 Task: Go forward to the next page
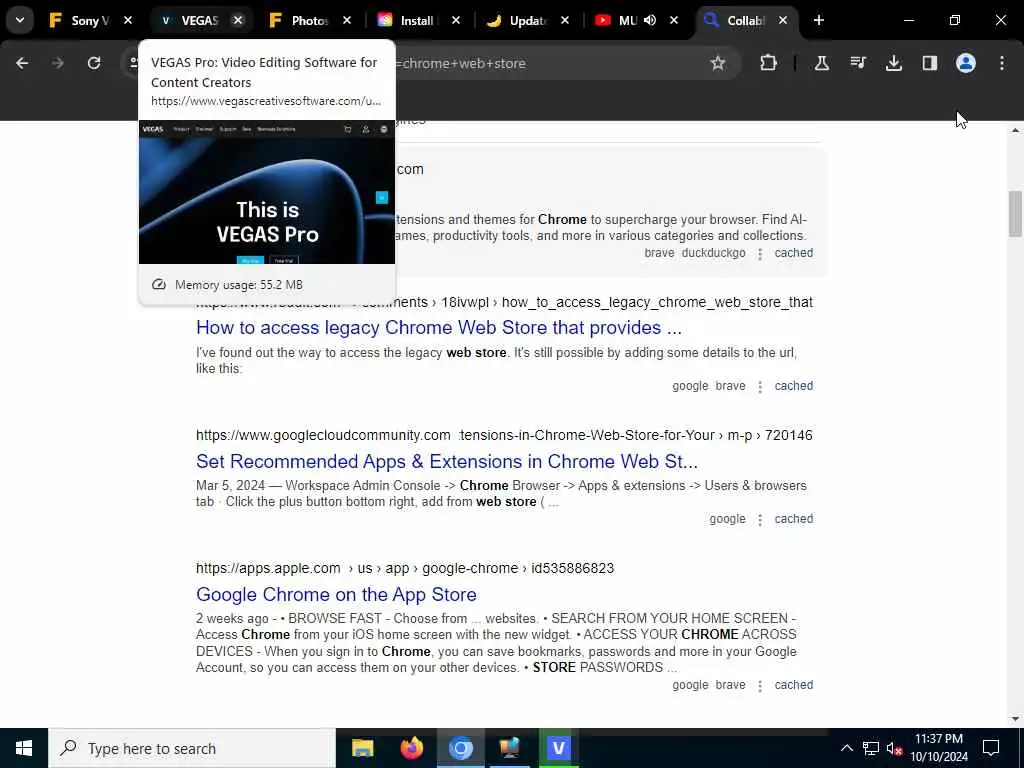(58, 63)
